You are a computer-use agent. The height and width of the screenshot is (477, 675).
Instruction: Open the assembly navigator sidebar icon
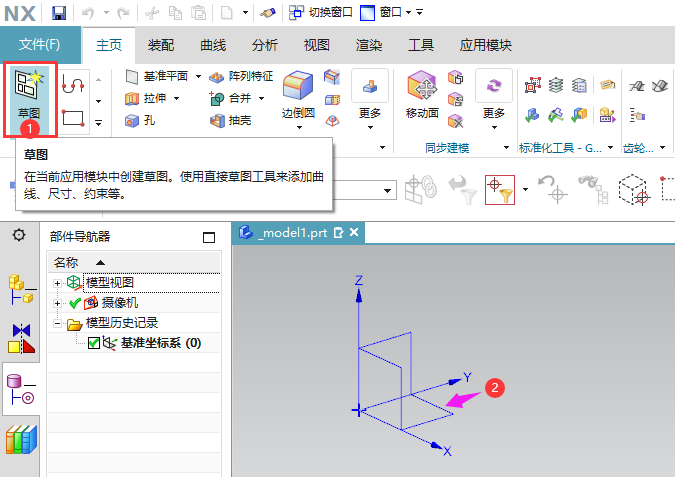21,287
